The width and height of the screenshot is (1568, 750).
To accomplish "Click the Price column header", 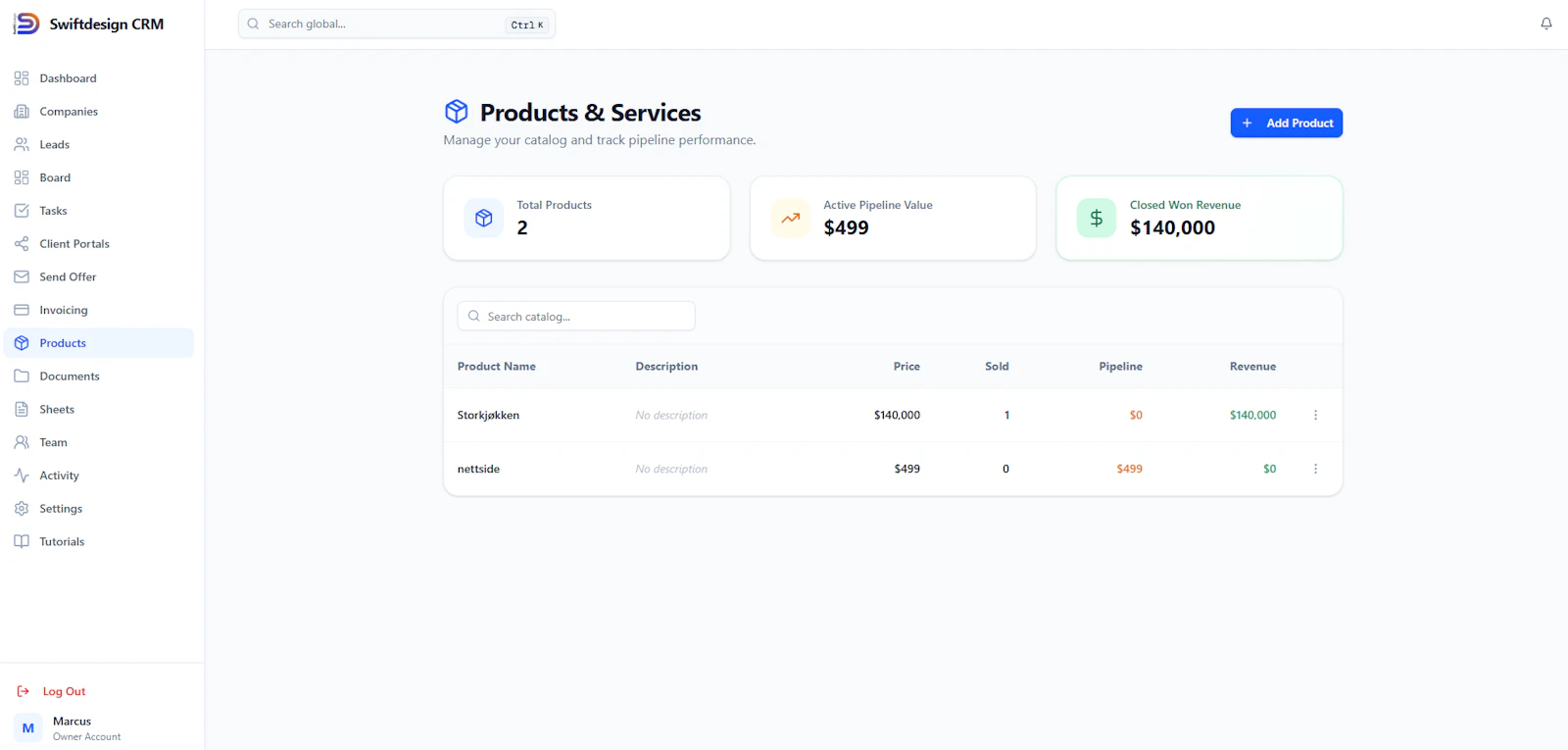I will pos(906,367).
